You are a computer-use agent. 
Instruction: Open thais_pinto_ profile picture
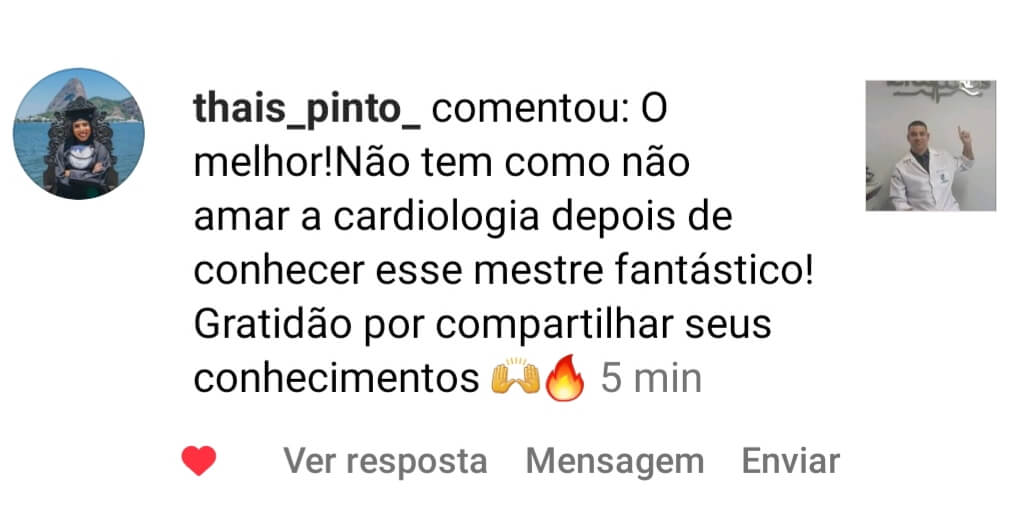click(79, 134)
